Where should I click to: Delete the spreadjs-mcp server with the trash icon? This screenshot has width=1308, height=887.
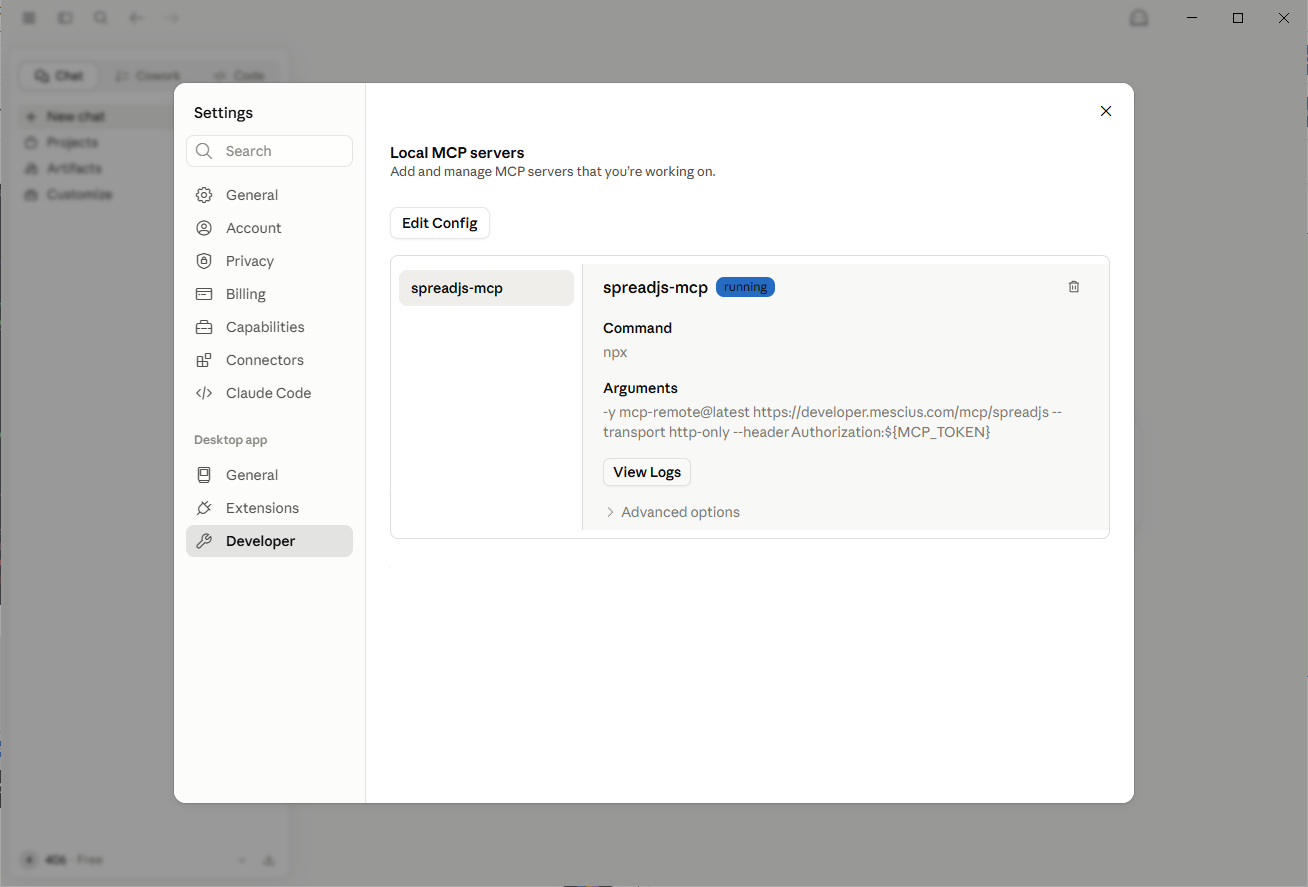[1074, 287]
